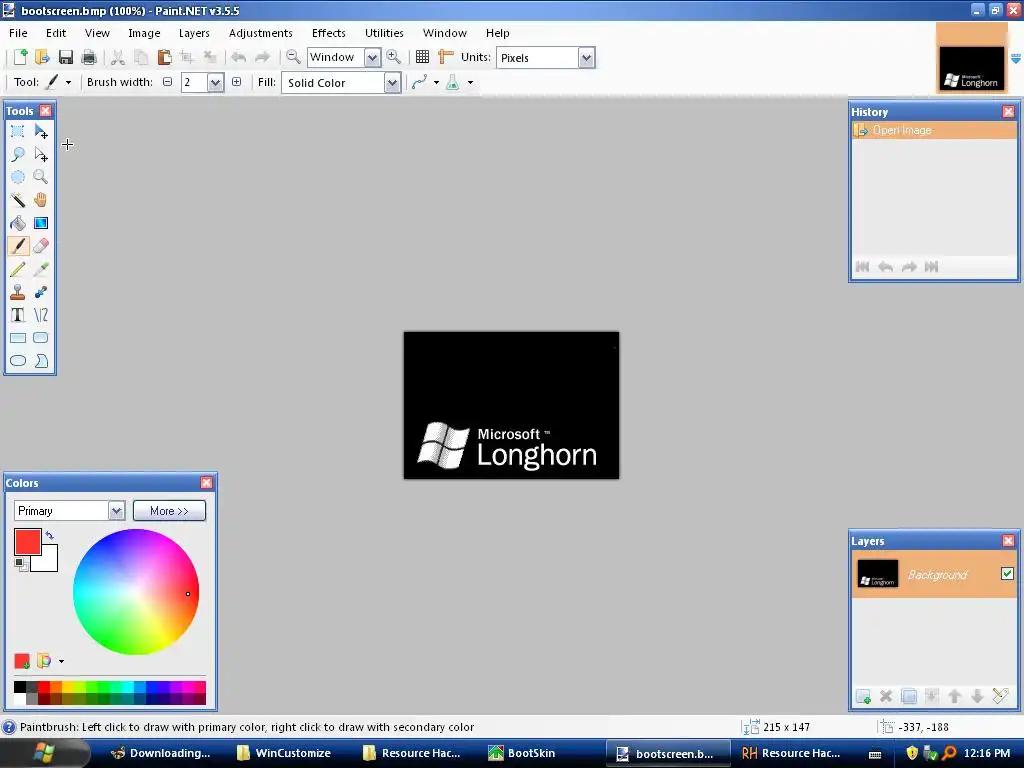Swap primary and secondary colors
The width and height of the screenshot is (1024, 768).
click(x=50, y=536)
